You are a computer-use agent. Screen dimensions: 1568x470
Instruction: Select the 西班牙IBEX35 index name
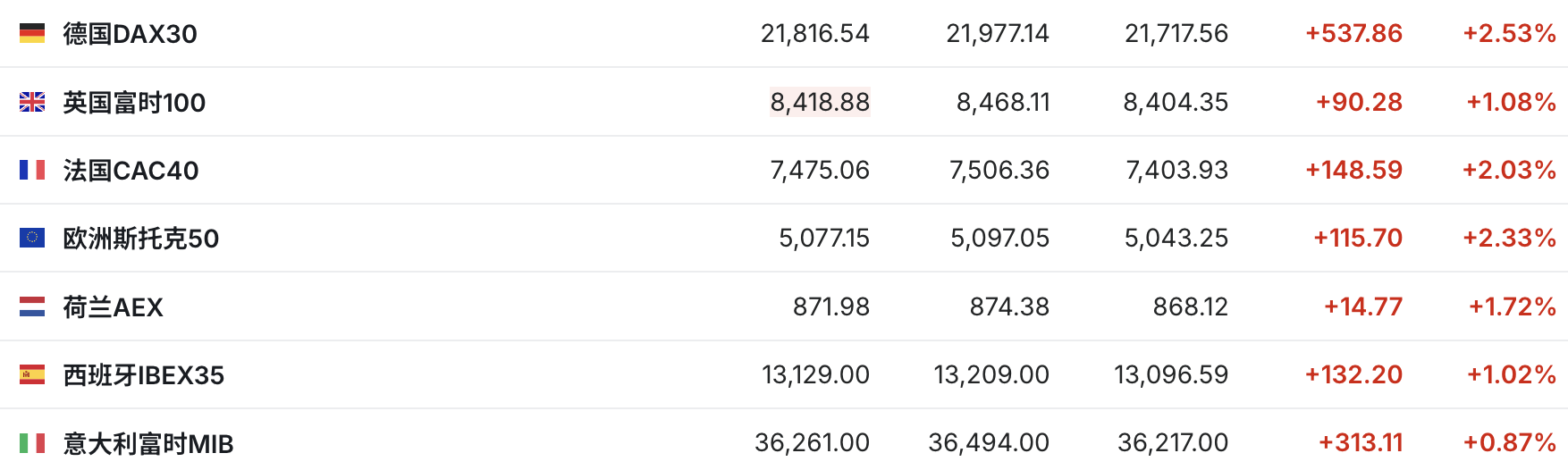click(143, 375)
